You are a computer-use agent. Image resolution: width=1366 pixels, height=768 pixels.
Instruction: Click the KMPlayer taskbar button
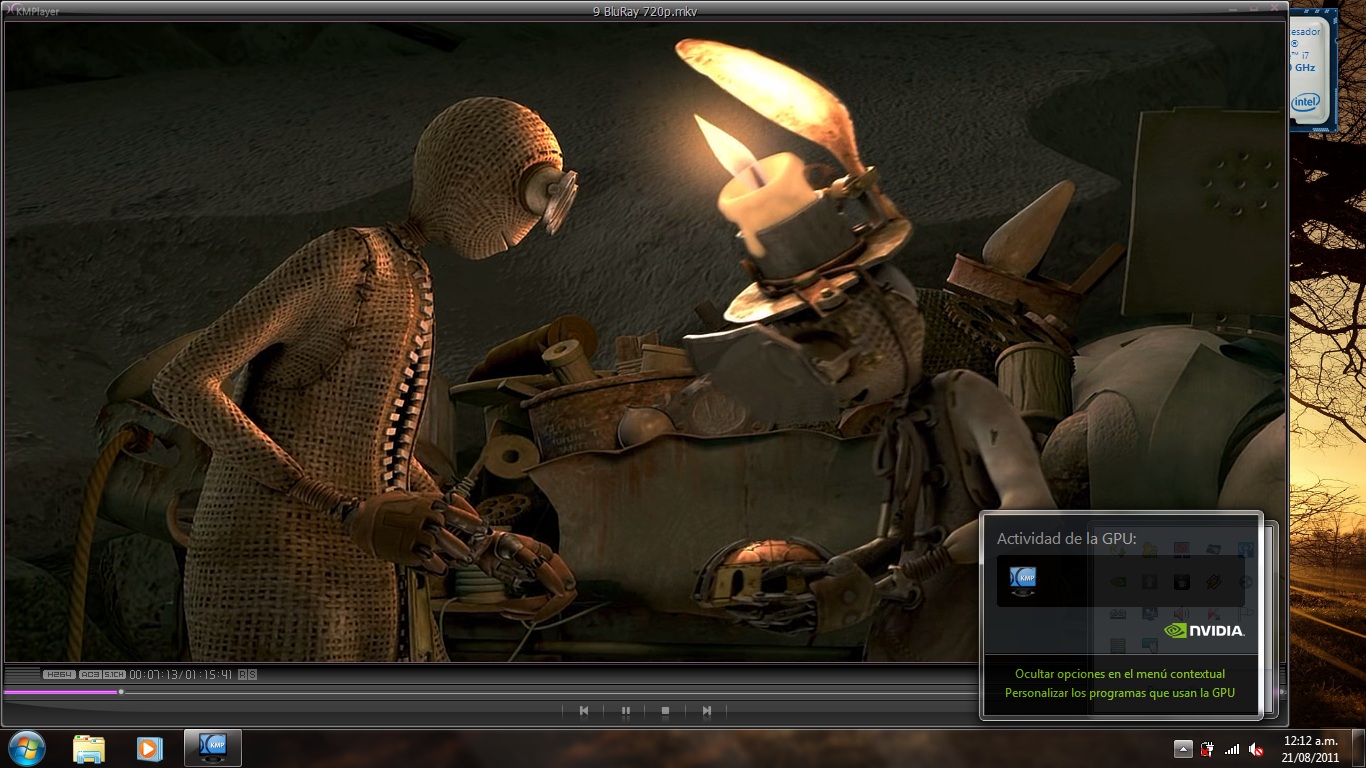213,748
